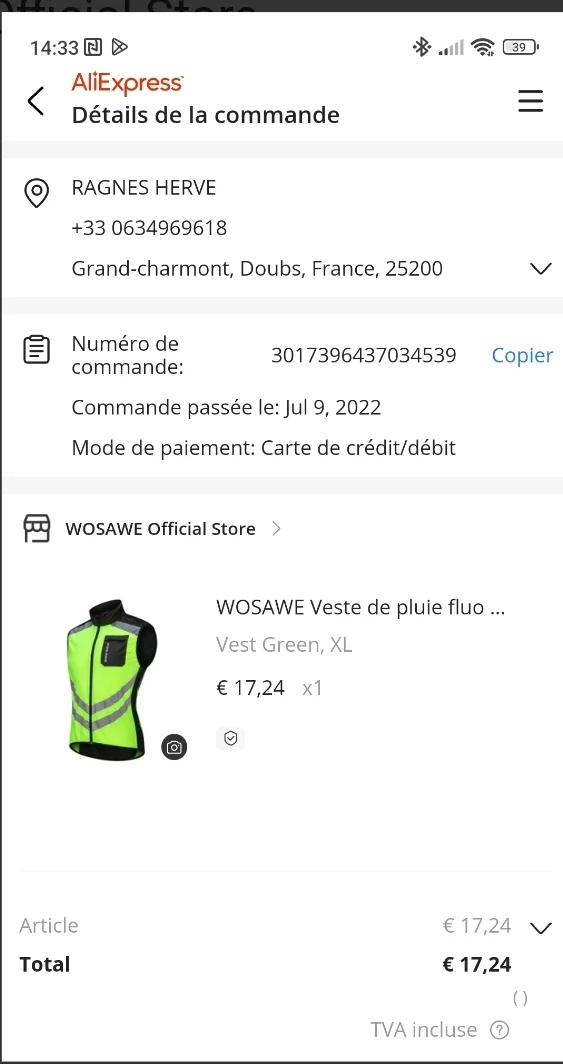Copy the order number with Copier
The width and height of the screenshot is (563, 1064).
(522, 355)
